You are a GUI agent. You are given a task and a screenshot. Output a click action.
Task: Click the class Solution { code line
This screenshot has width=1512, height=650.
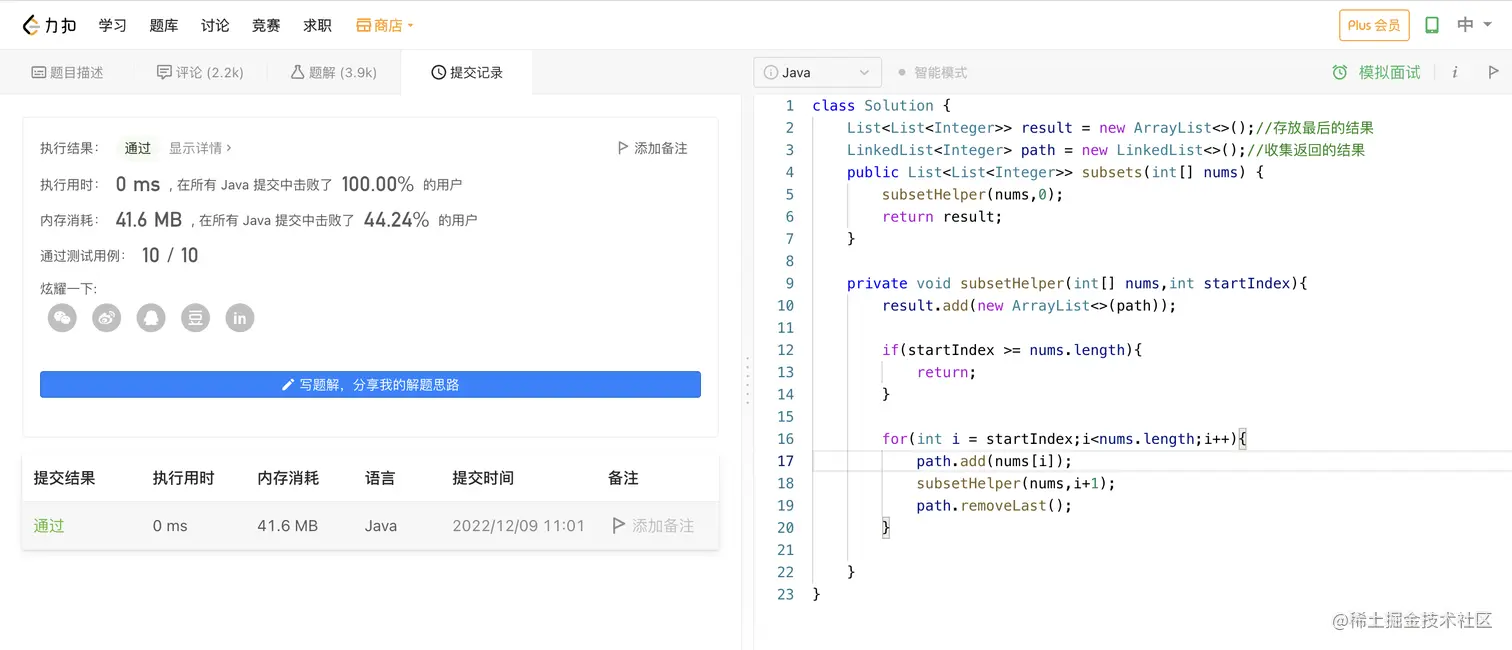(881, 106)
